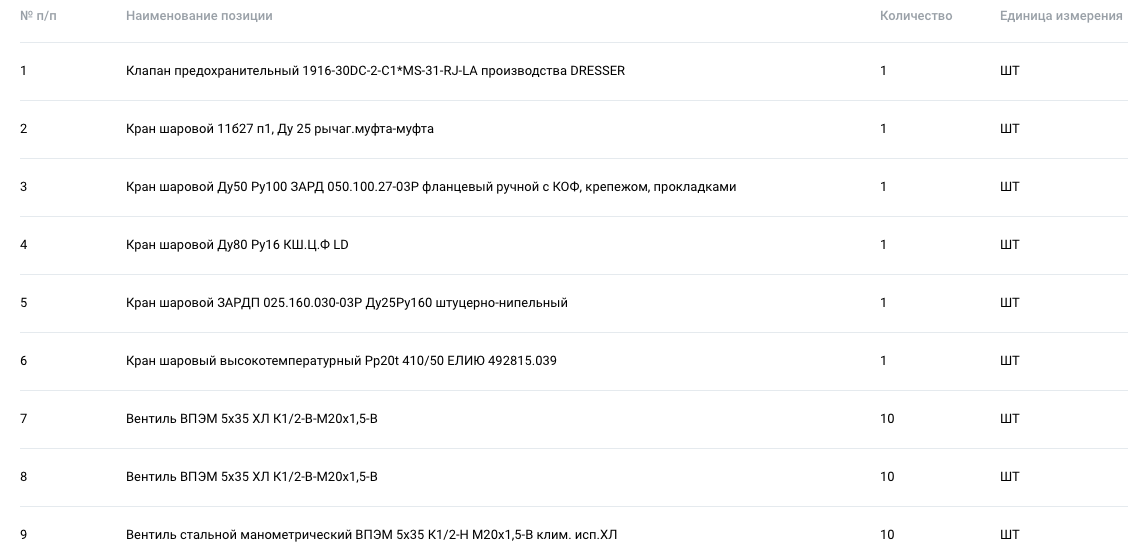1128x554 pixels.
Task: Click the 'Единица измерения' column header
Action: tap(1061, 16)
